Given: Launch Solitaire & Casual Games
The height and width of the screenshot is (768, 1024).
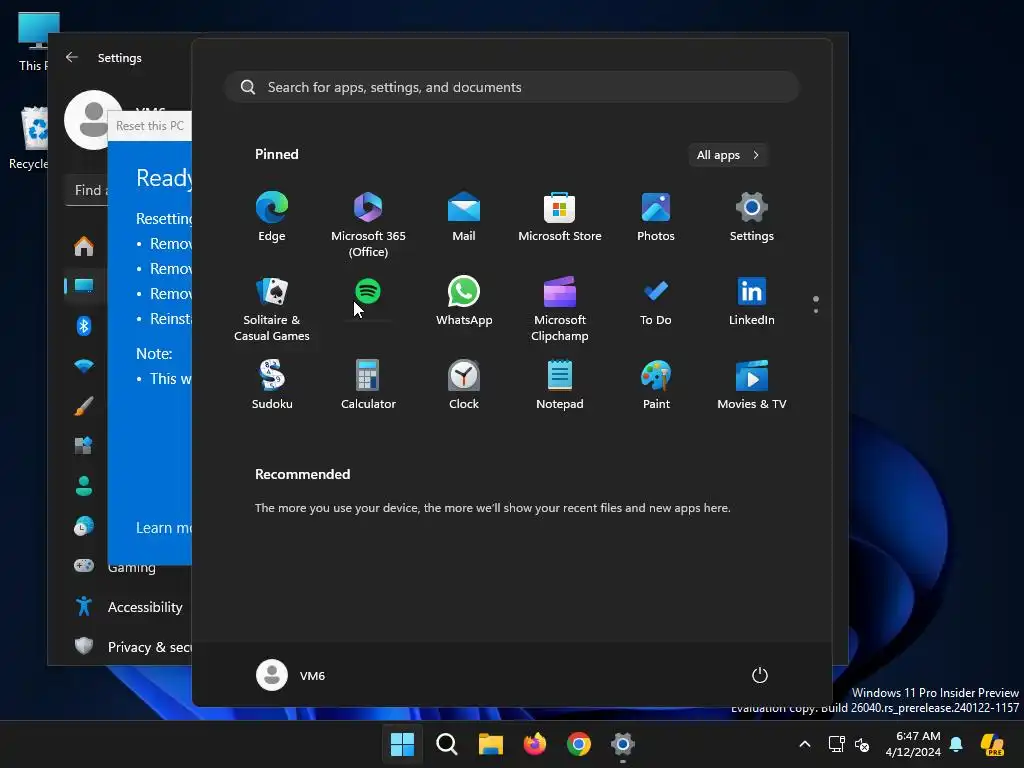Looking at the screenshot, I should tap(272, 308).
